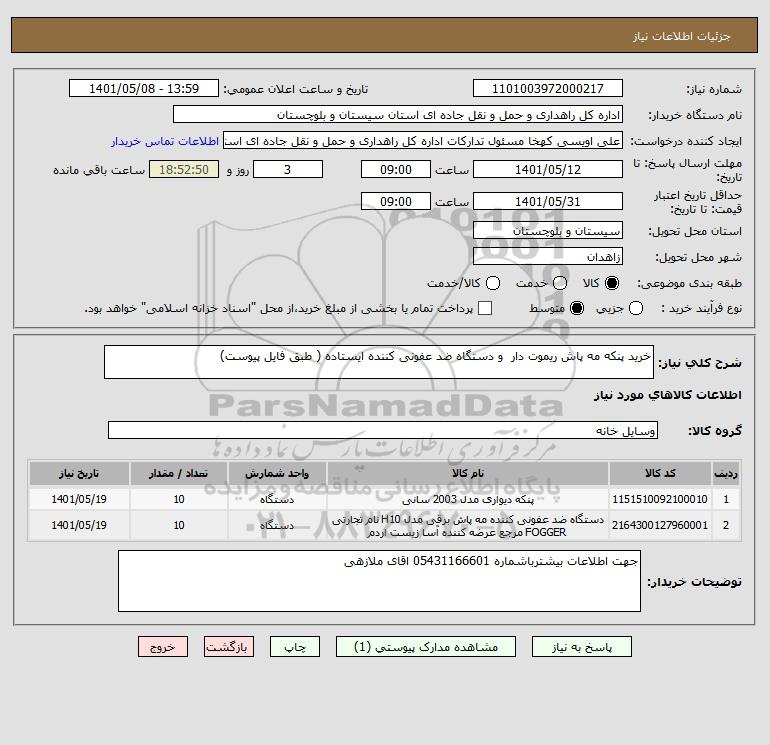Choose the جزیی purchase type radio
Screen dimensions: 770x745
pyautogui.click(x=636, y=308)
